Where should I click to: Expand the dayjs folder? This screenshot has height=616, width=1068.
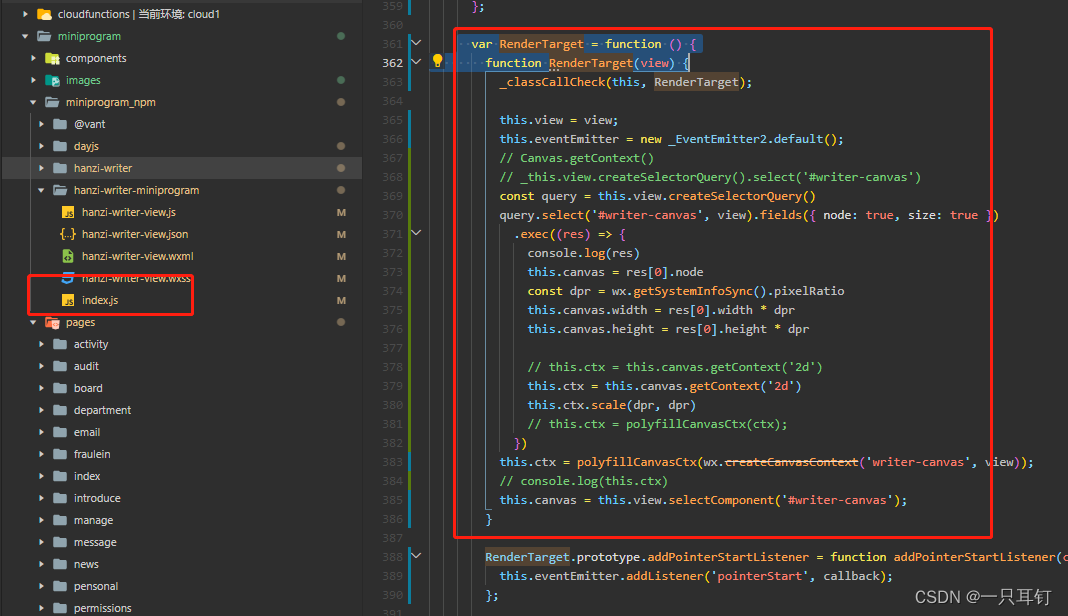click(42, 146)
